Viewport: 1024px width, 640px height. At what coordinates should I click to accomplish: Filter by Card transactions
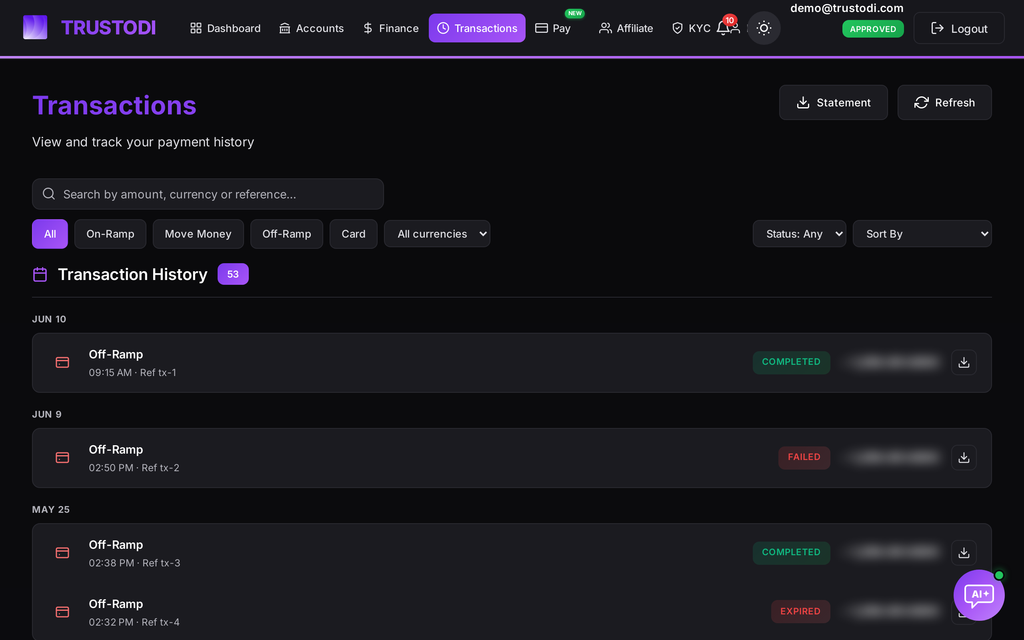353,234
